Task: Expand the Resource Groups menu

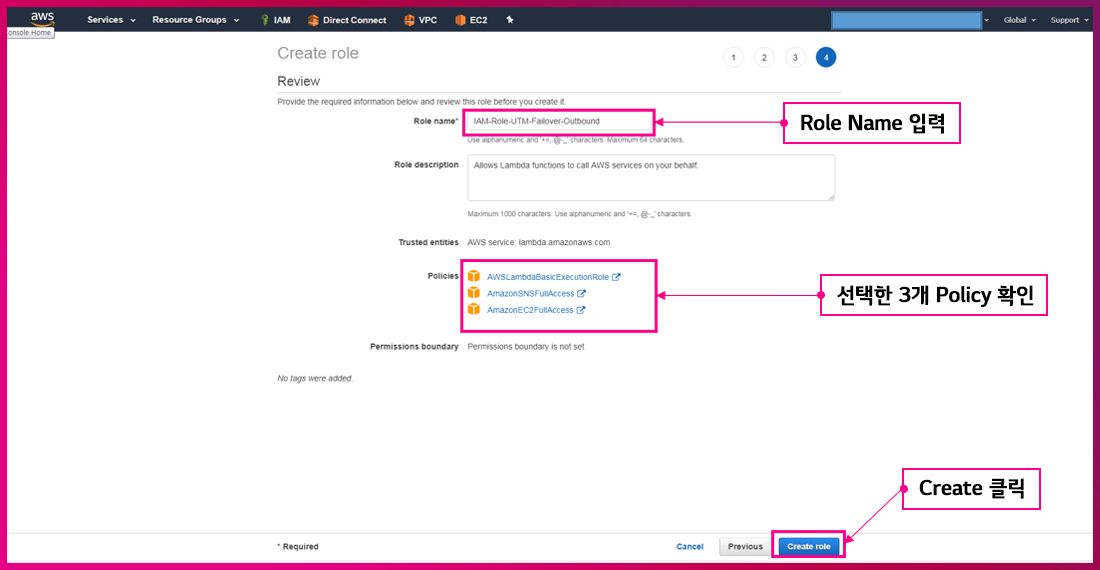Action: click(195, 20)
